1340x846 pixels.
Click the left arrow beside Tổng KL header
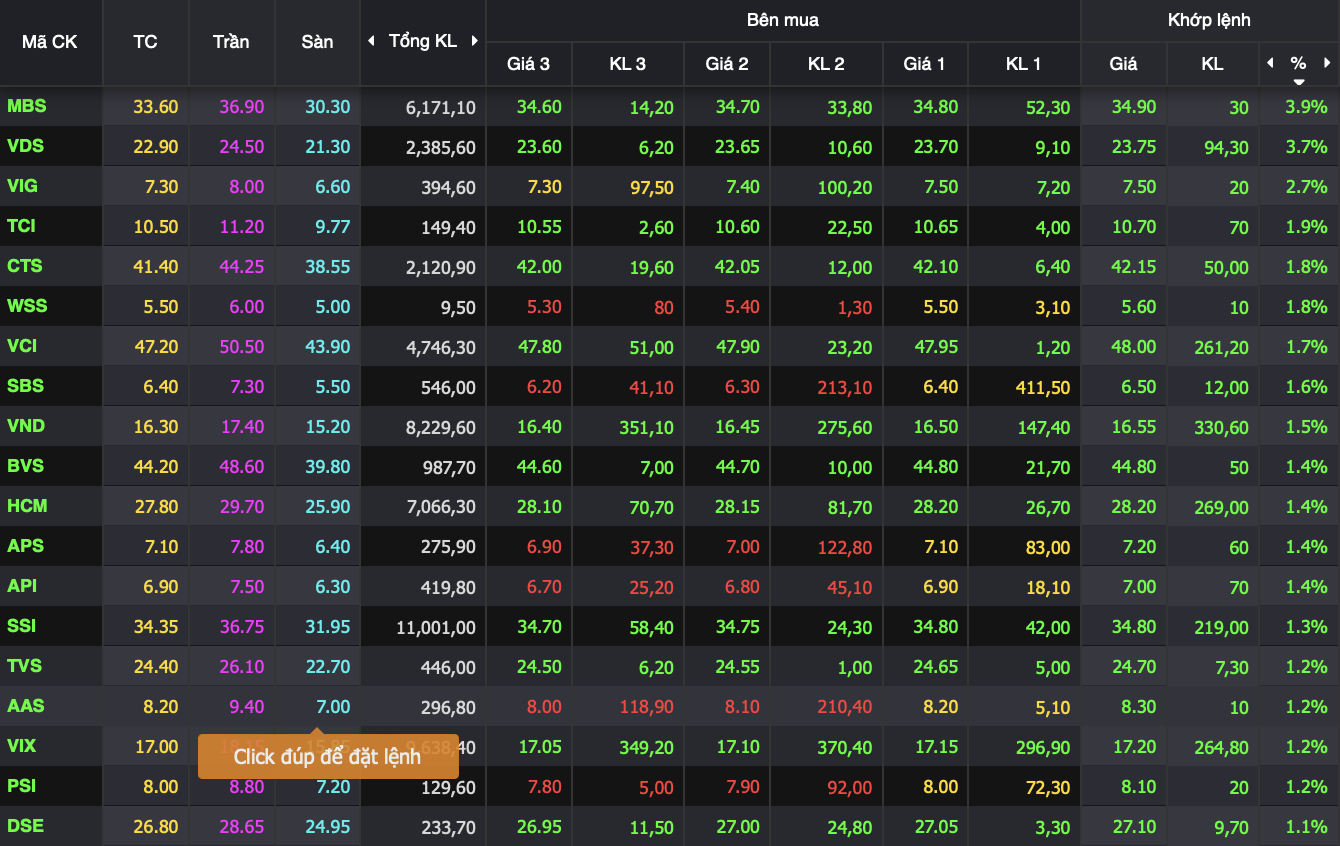coord(372,41)
